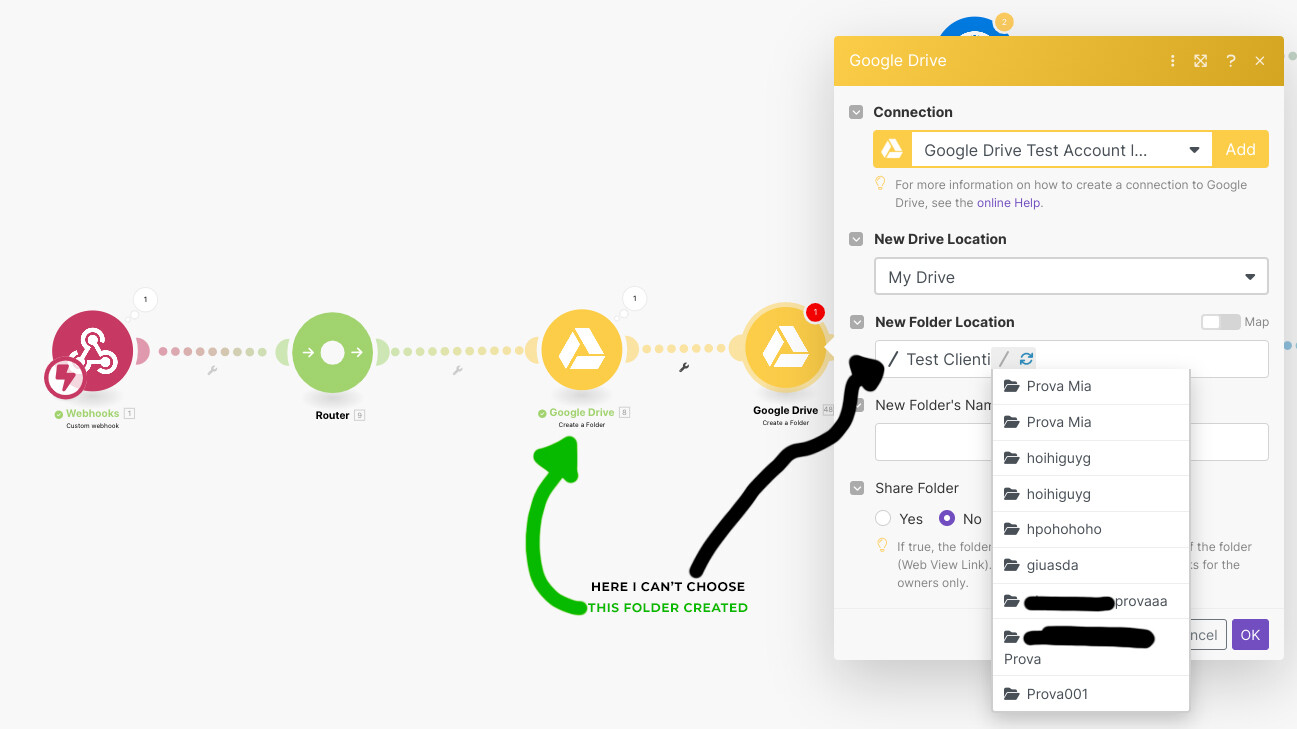1297x729 pixels.
Task: Click the Google Drive logo in Connection field
Action: click(x=892, y=149)
